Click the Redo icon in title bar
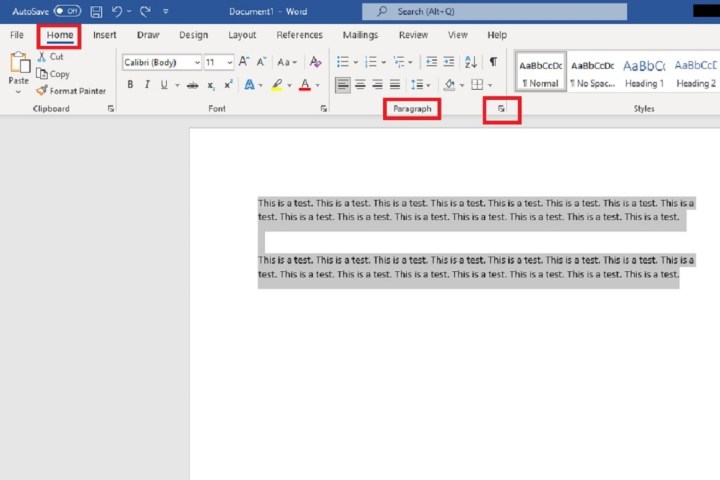Image resolution: width=720 pixels, height=480 pixels. (x=145, y=11)
